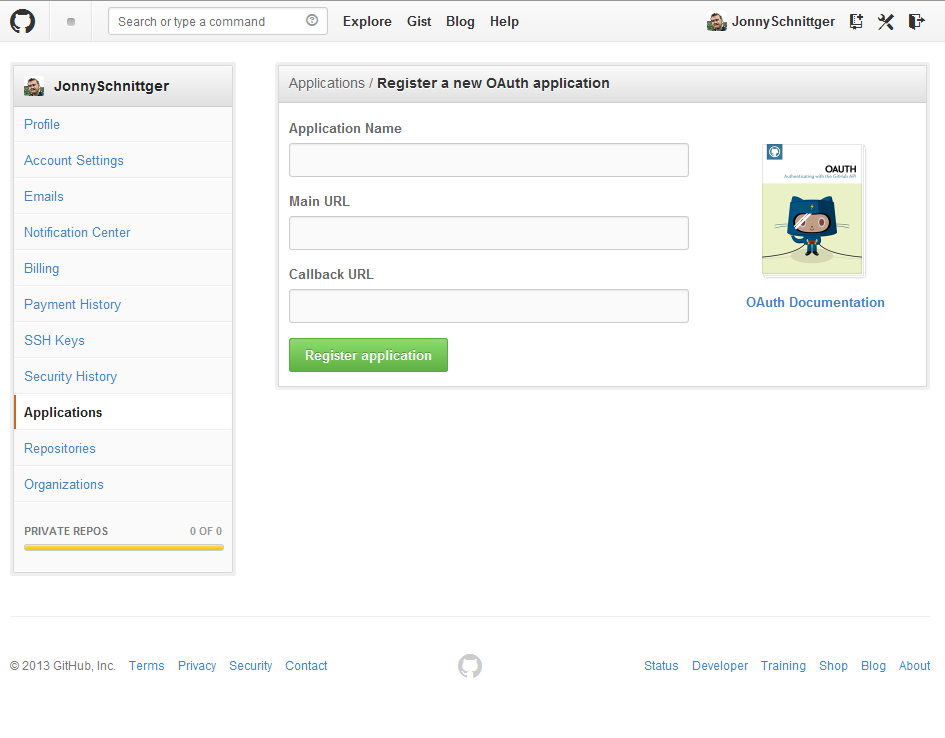Click the Status footer link
945x738 pixels.
click(x=661, y=666)
